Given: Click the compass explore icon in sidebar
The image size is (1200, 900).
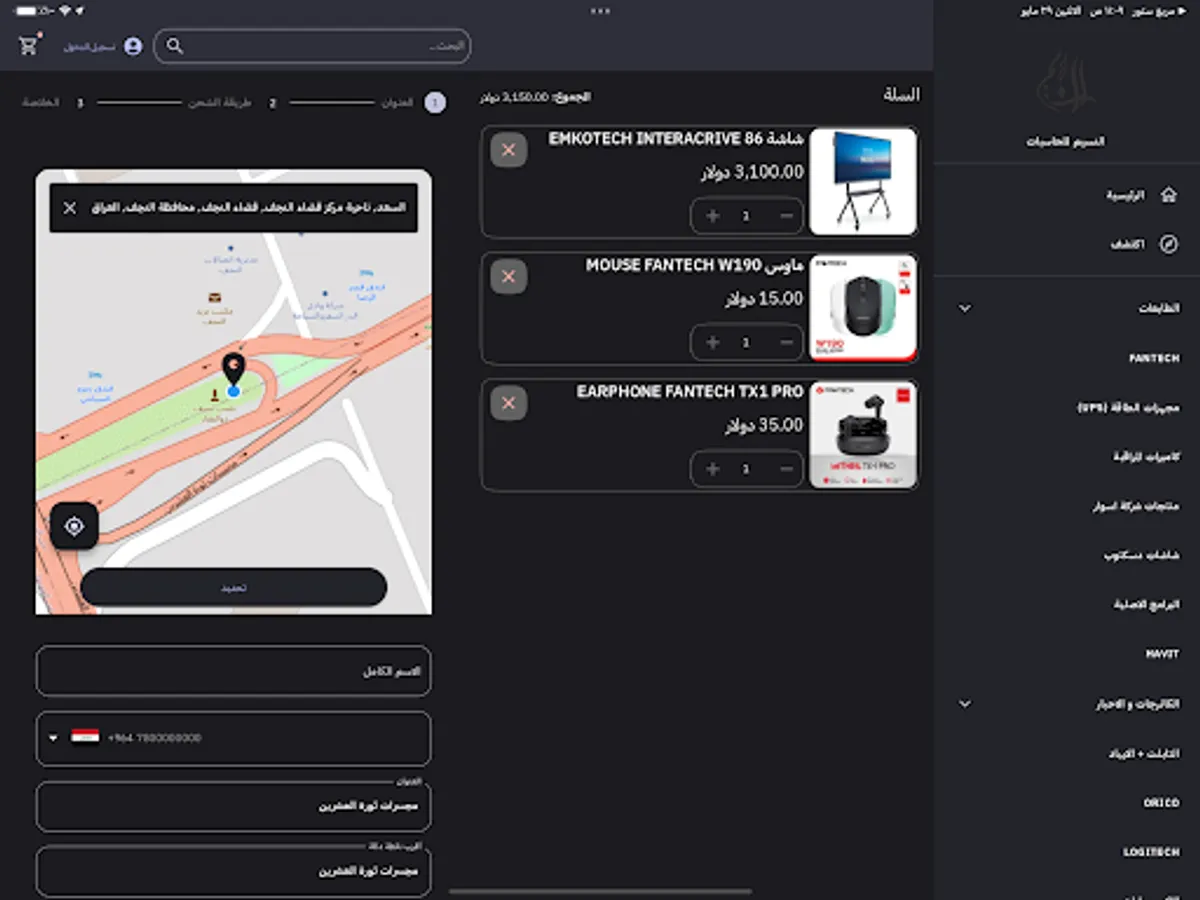Looking at the screenshot, I should pyautogui.click(x=1168, y=244).
